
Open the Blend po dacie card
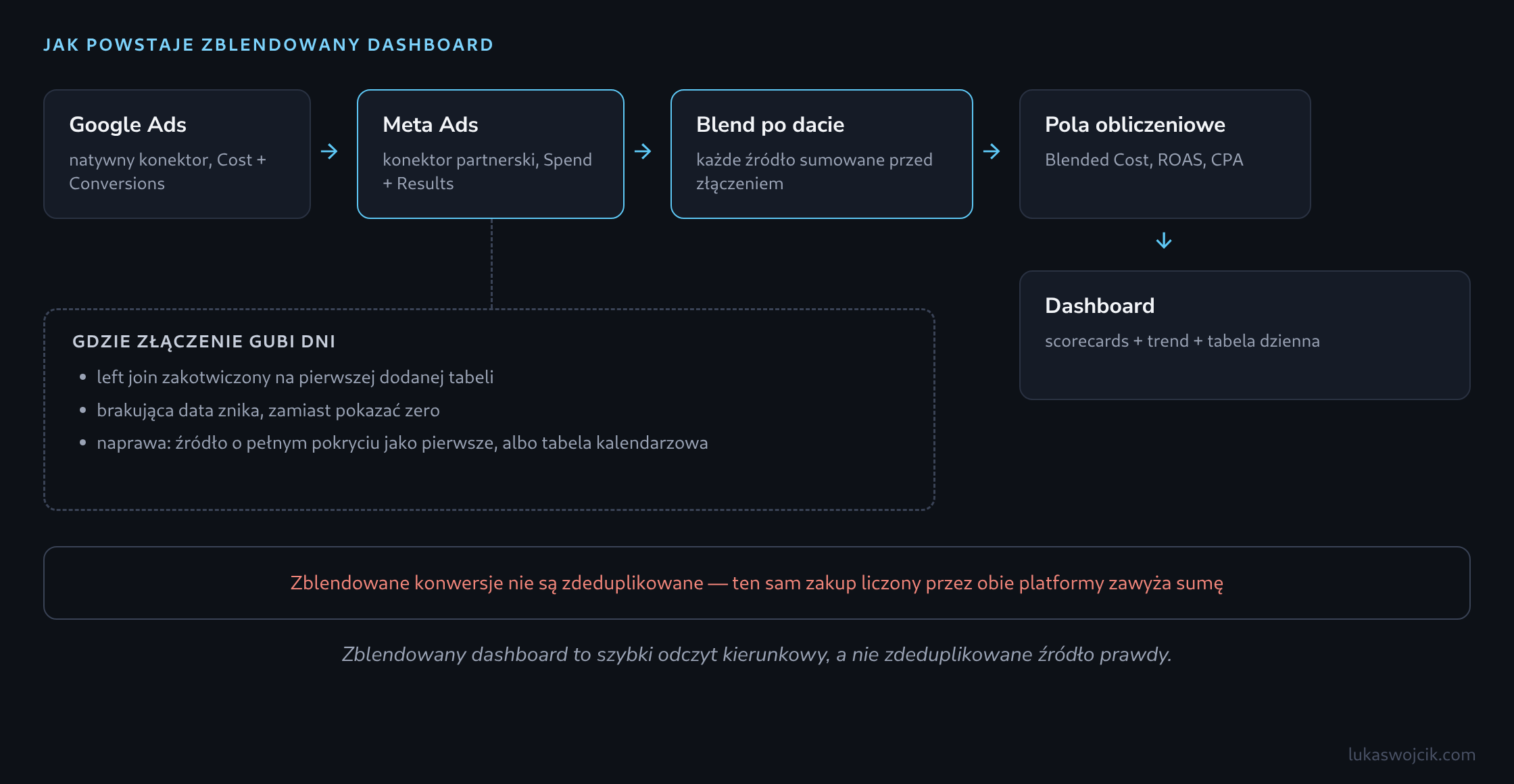[x=822, y=154]
